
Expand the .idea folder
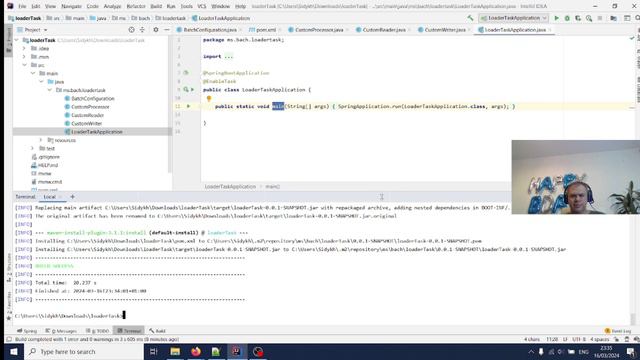click(24, 49)
